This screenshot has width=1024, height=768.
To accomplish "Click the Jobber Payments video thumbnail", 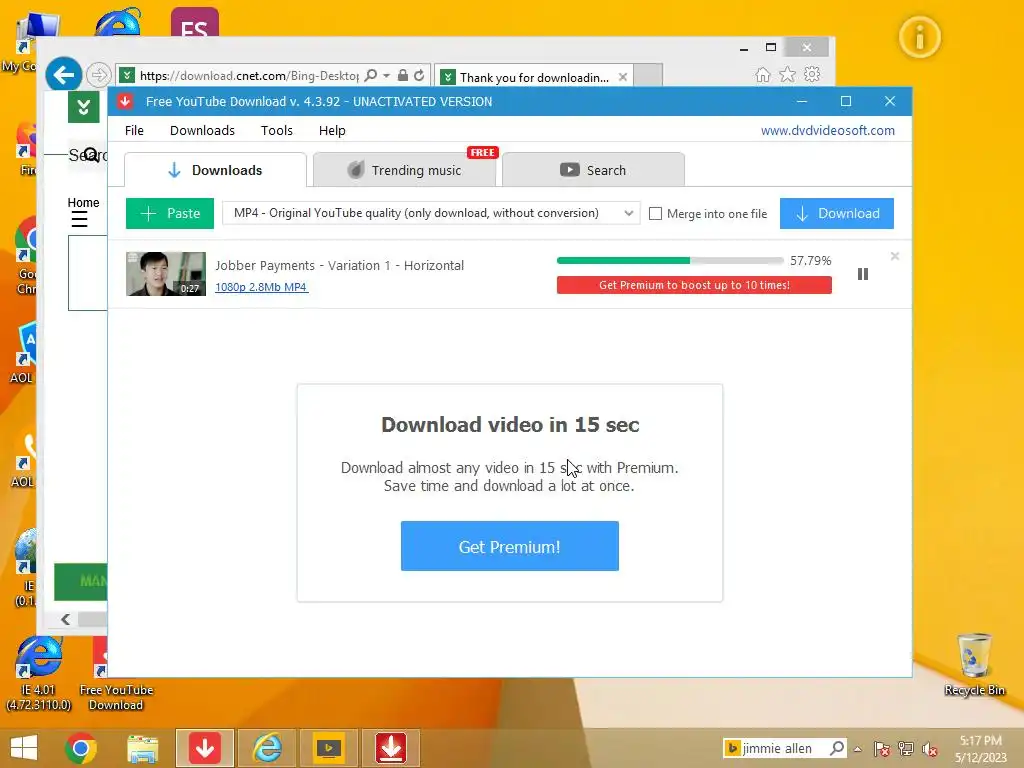I will coord(166,274).
